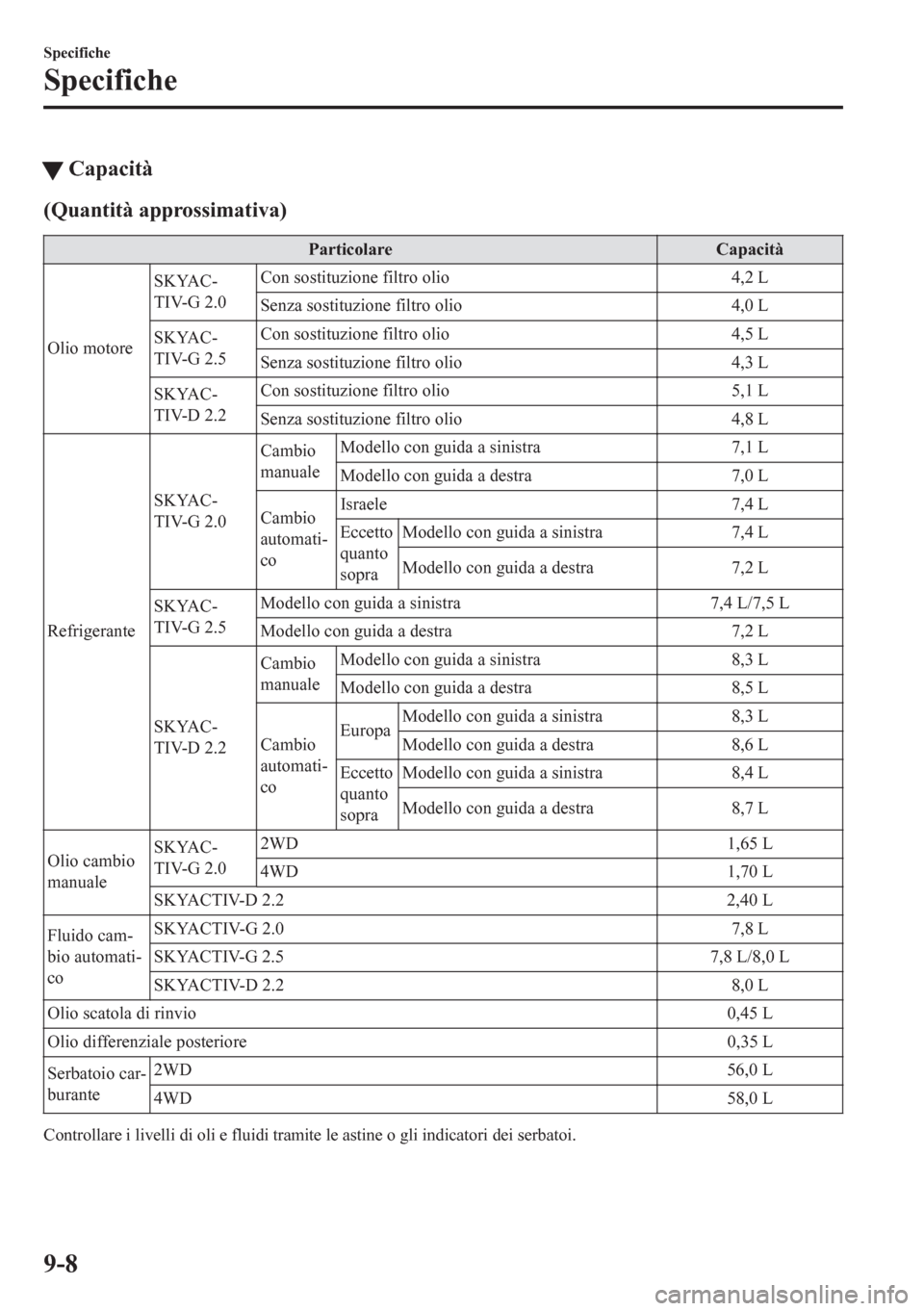Select the '7,0 L' coolant value
The width and height of the screenshot is (924, 1311).
click(x=749, y=476)
